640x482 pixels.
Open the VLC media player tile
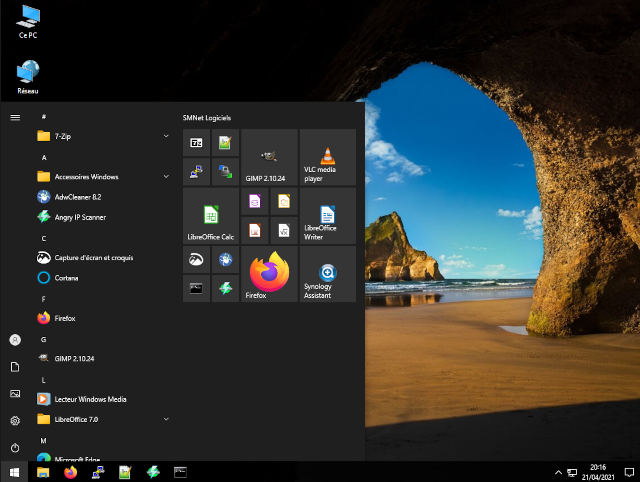pos(327,157)
